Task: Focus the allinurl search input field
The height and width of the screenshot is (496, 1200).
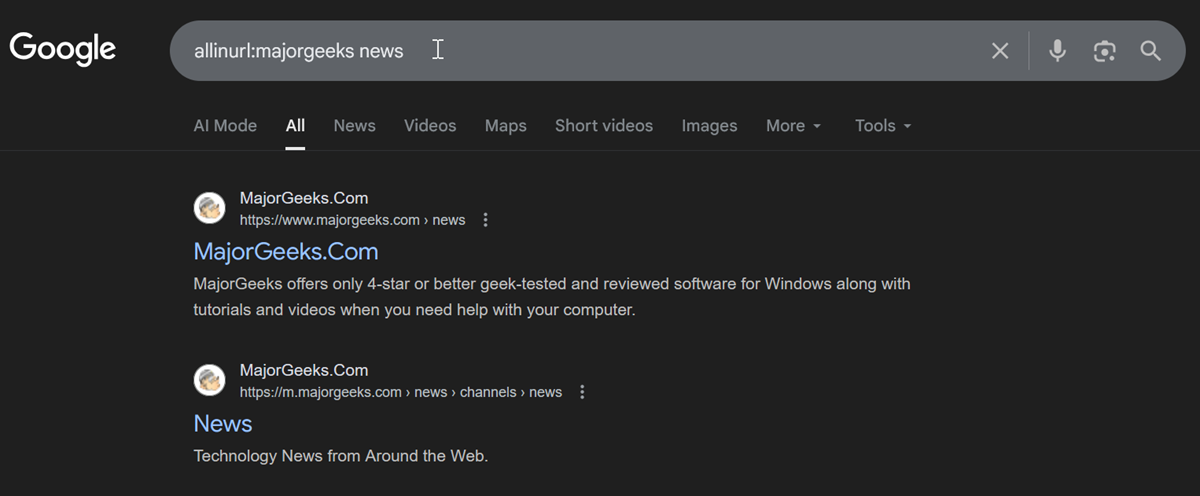Action: 600,51
